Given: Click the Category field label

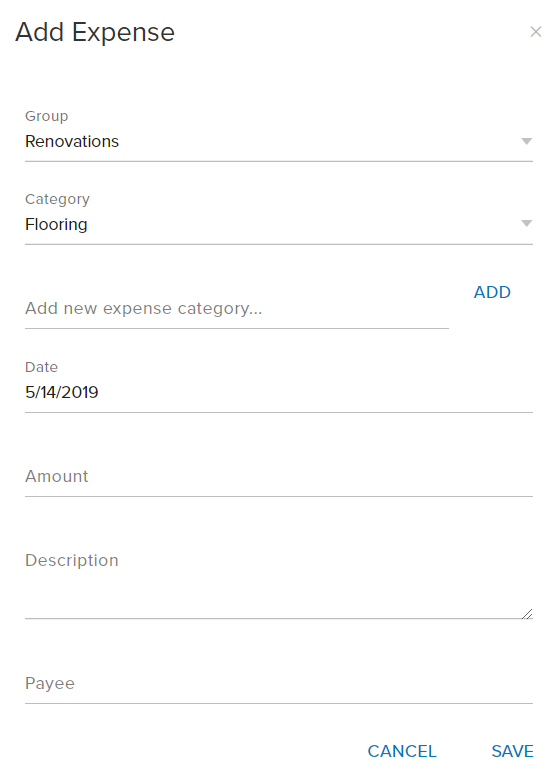Looking at the screenshot, I should pos(57,199).
